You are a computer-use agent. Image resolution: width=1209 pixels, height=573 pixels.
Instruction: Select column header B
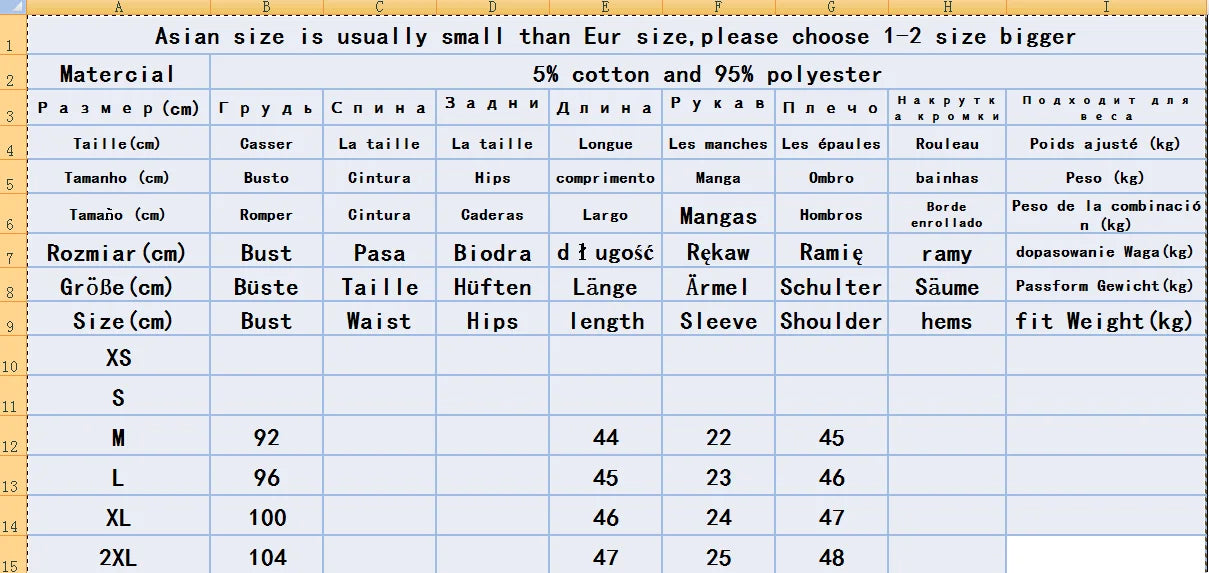[266, 7]
